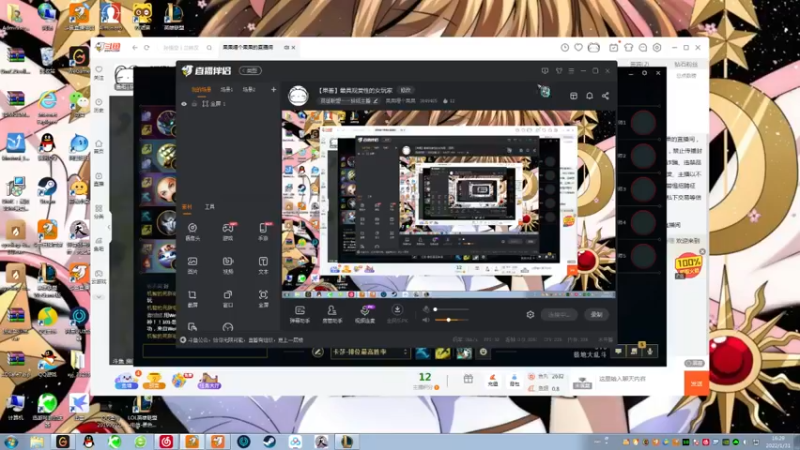Image resolution: width=800 pixels, height=450 pixels.
Task: Open the Tools tab in companion
Action: 210,207
